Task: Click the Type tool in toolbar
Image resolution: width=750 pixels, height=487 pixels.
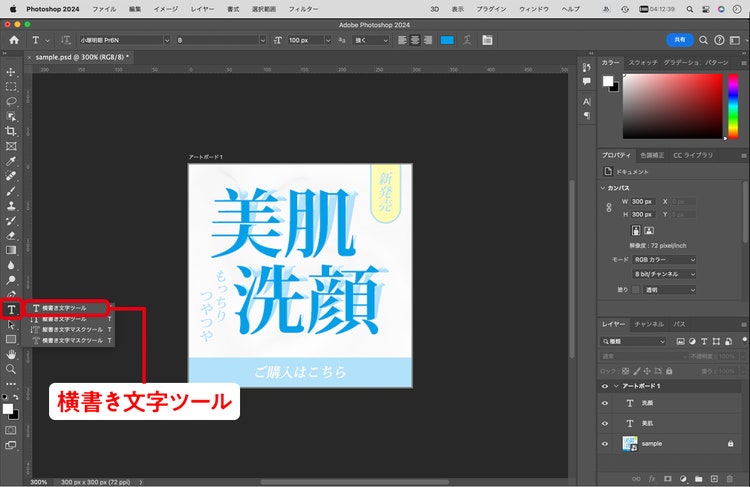Action: pyautogui.click(x=11, y=310)
